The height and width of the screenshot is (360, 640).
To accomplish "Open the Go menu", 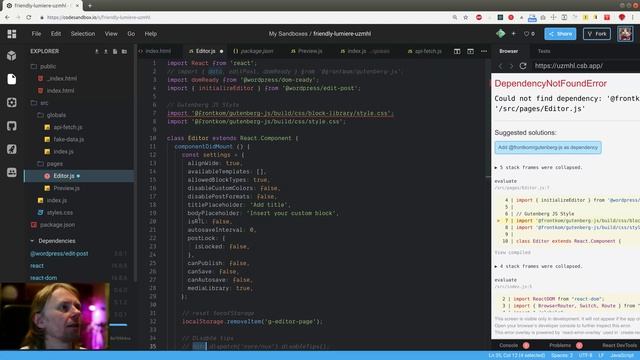I will [131, 34].
